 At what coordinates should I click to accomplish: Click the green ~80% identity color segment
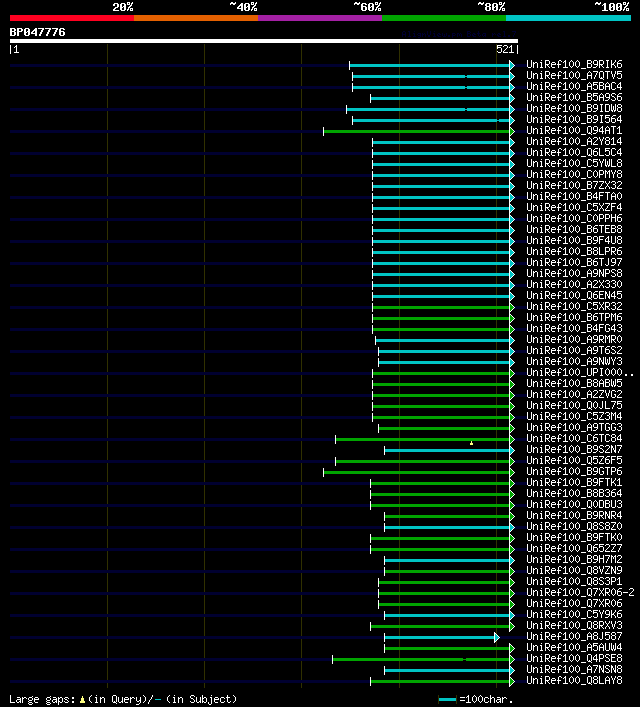[x=444, y=18]
